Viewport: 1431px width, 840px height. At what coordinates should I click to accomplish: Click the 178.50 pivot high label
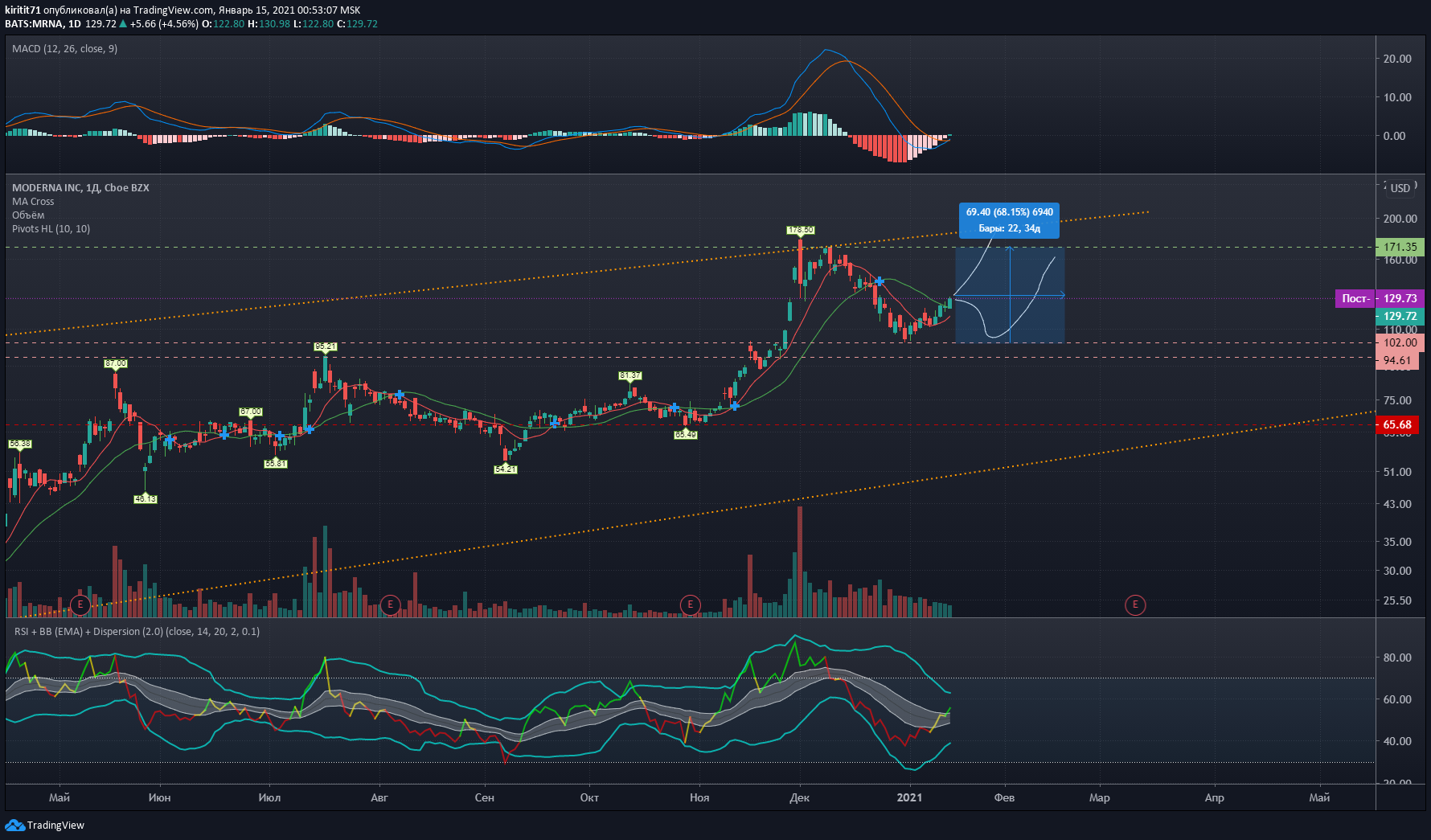801,230
